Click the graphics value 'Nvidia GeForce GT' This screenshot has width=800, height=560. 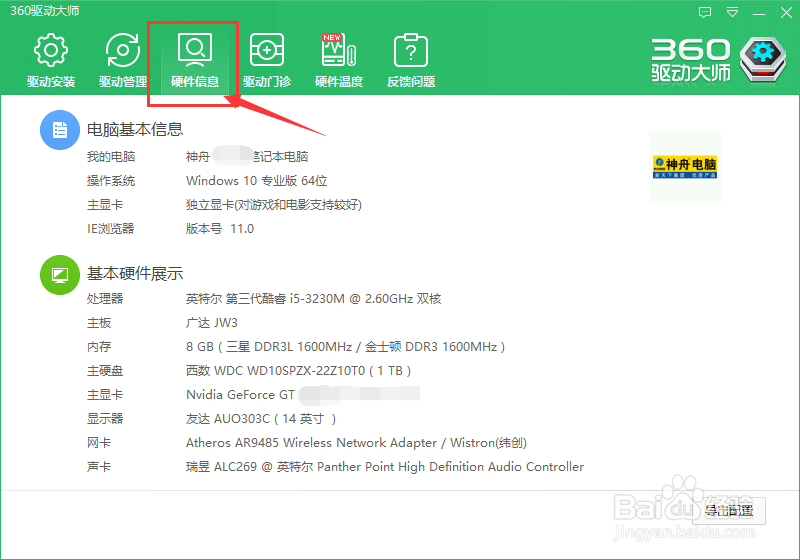click(240, 395)
